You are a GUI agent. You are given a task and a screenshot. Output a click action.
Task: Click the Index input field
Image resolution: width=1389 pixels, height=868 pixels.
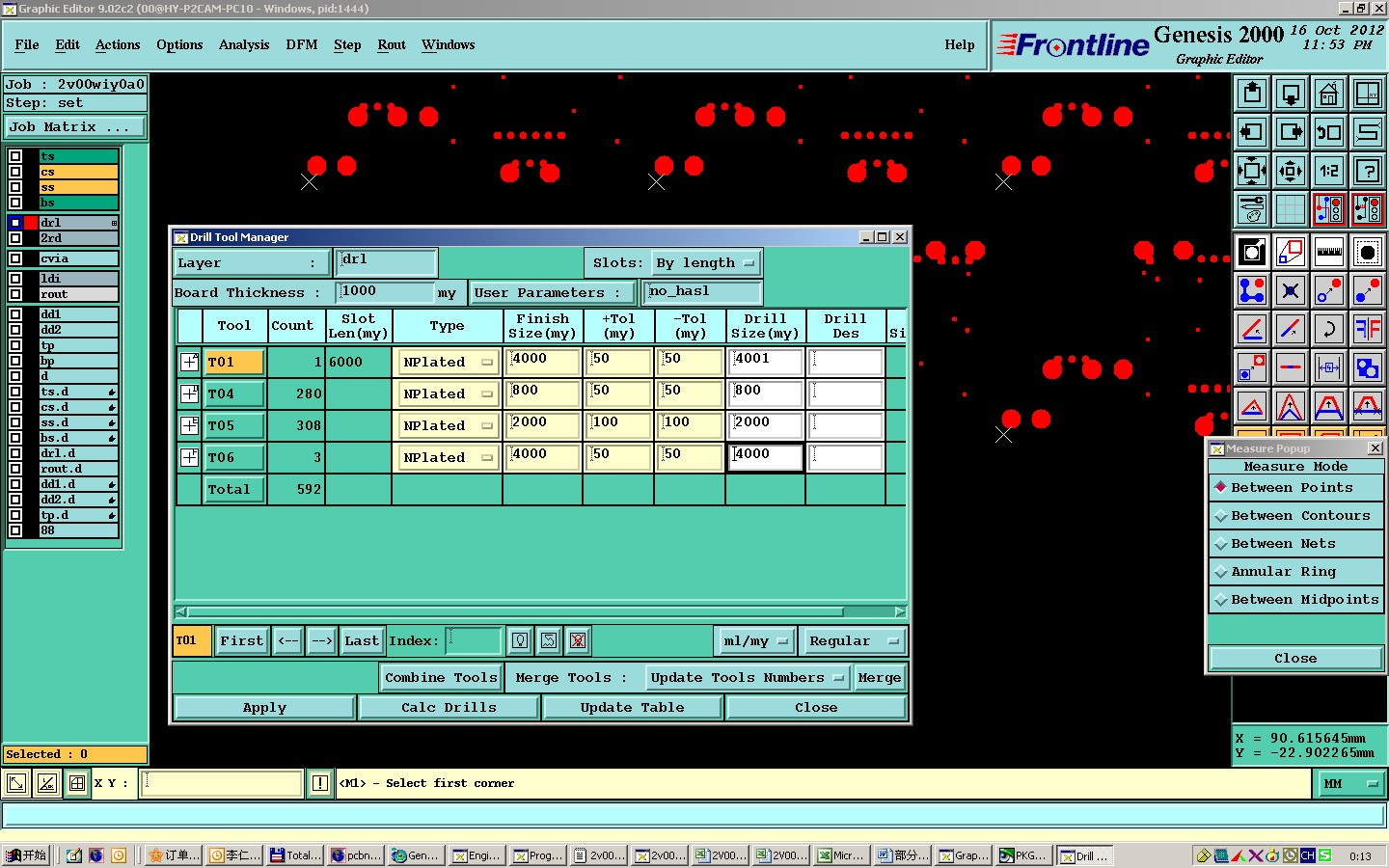(474, 640)
